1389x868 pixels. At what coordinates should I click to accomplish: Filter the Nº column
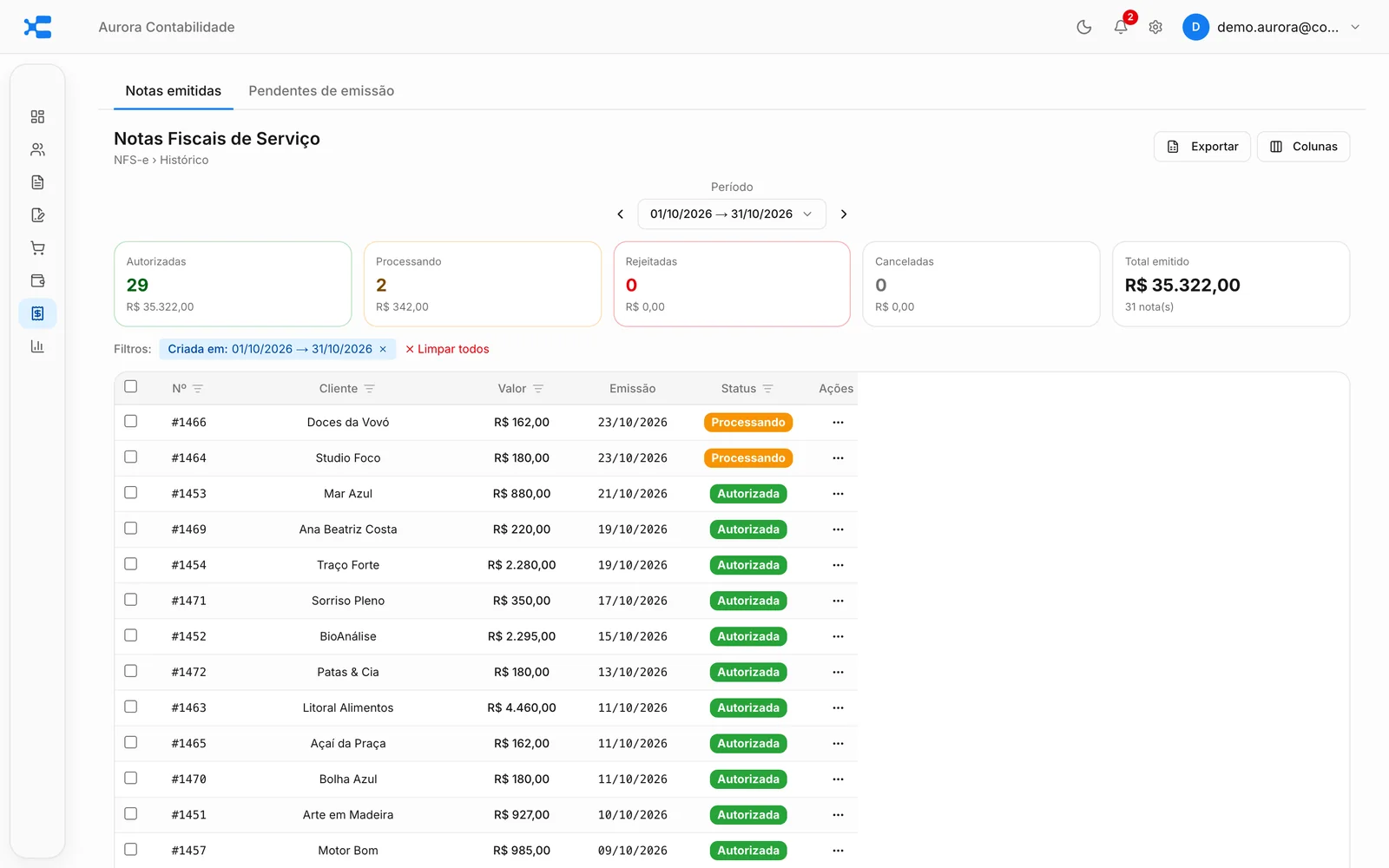point(198,389)
